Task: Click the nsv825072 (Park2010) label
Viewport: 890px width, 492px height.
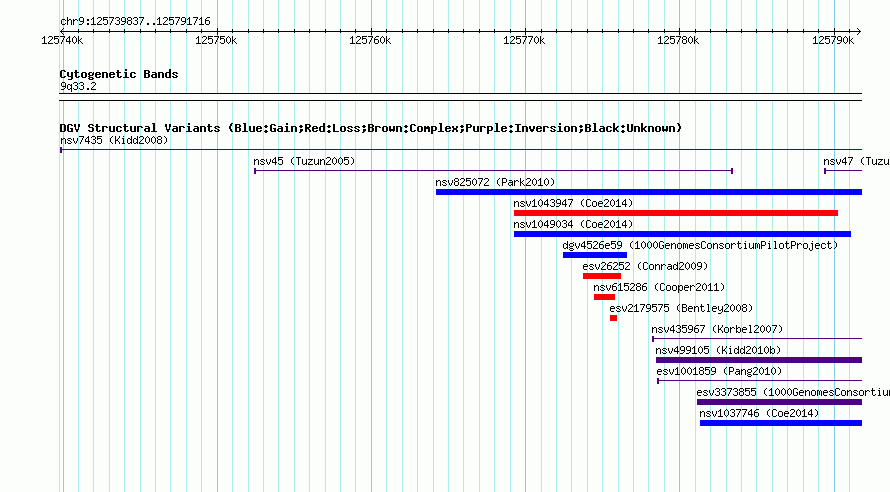Action: tap(495, 182)
